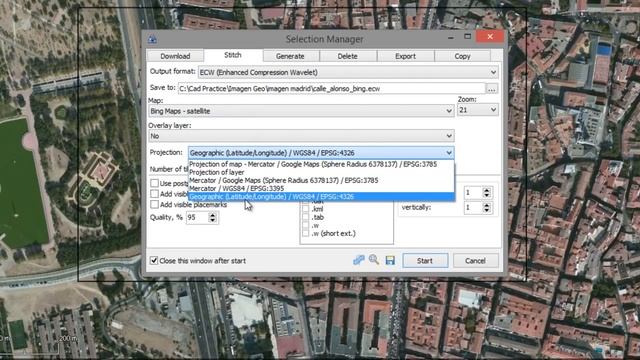Check the .tab file option
640x360 pixels.
point(306,217)
